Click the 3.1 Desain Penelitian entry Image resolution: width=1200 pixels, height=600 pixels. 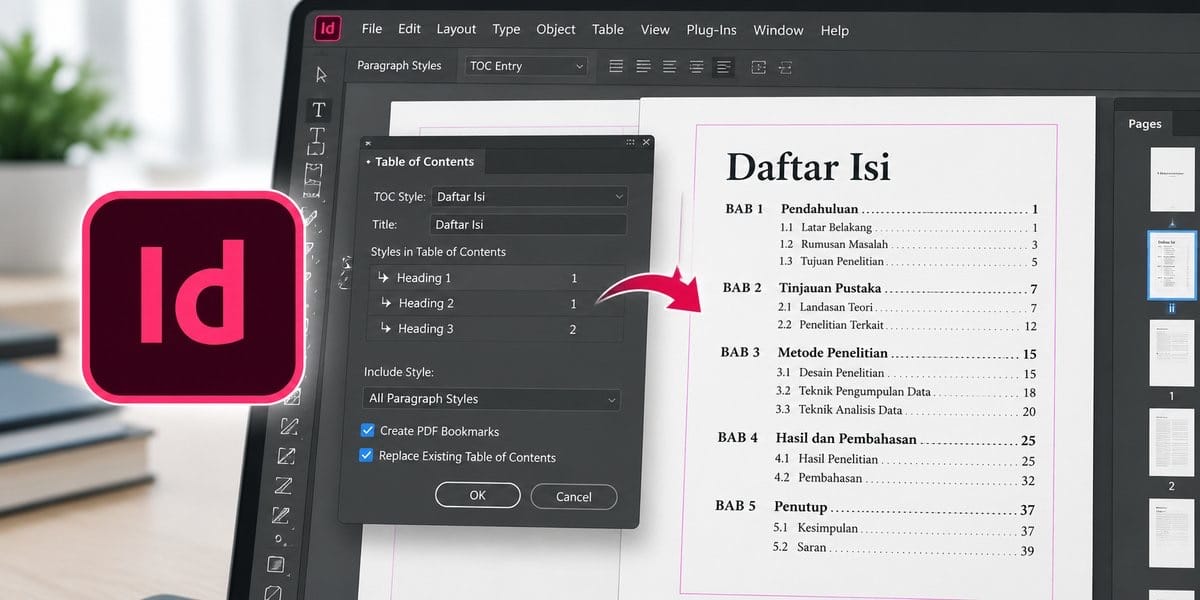pos(906,374)
